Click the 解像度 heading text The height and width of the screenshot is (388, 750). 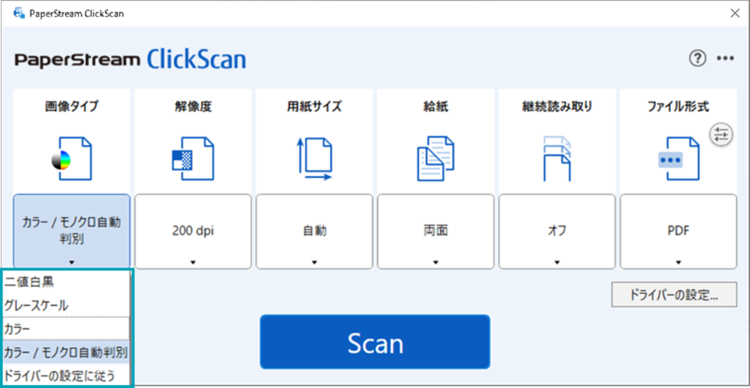click(x=193, y=107)
